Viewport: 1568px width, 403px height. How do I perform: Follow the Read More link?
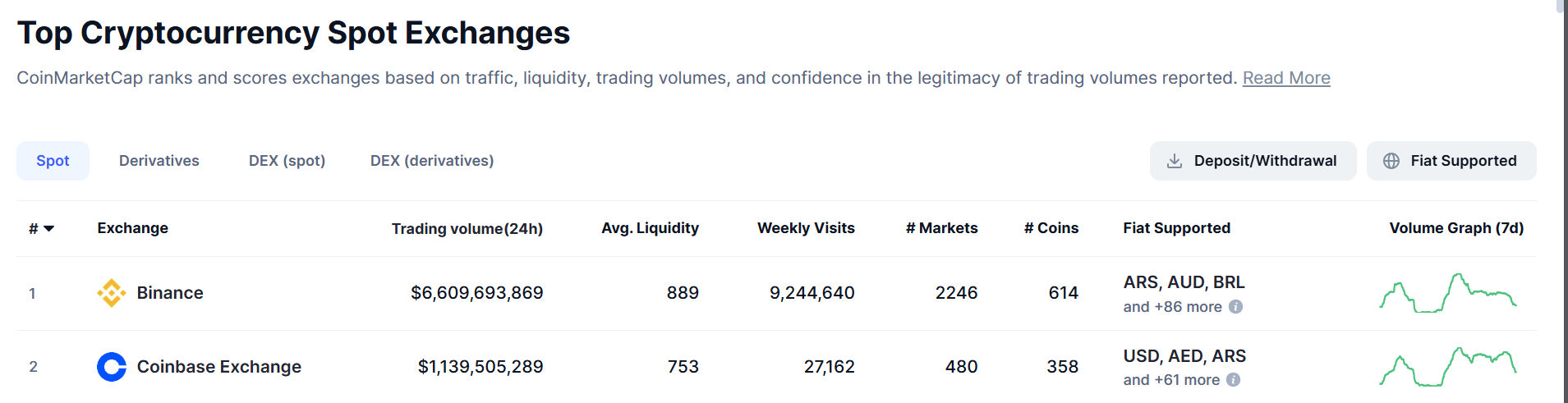tap(1285, 78)
